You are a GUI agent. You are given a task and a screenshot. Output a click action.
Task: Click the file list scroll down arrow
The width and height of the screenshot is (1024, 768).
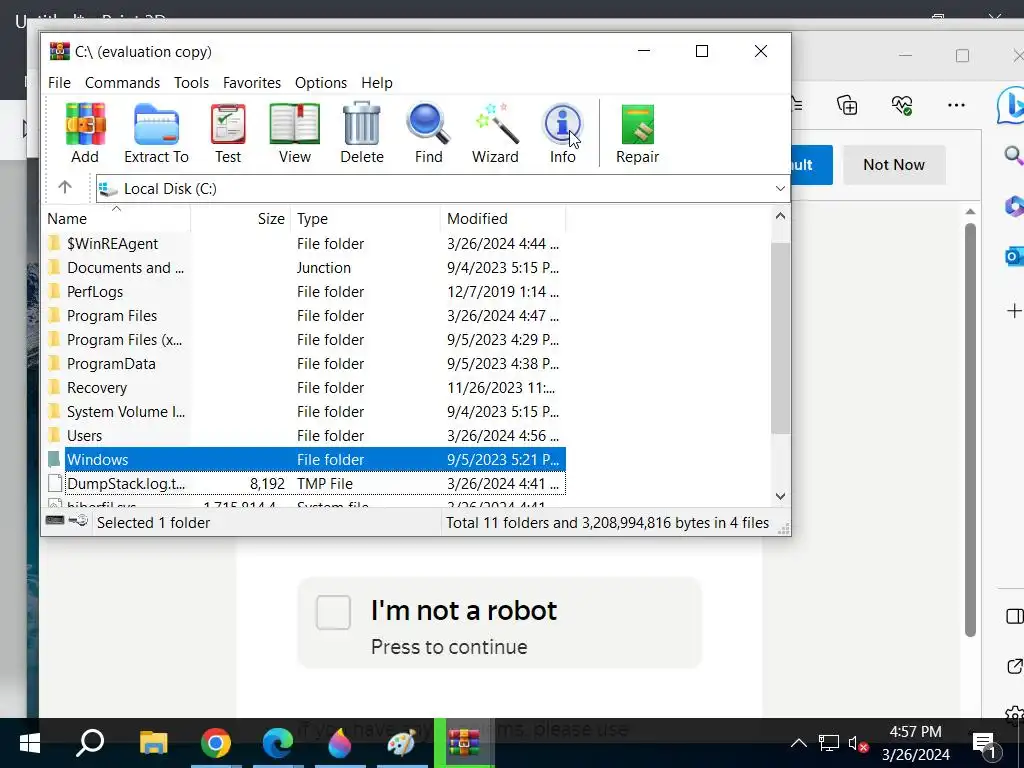(780, 496)
